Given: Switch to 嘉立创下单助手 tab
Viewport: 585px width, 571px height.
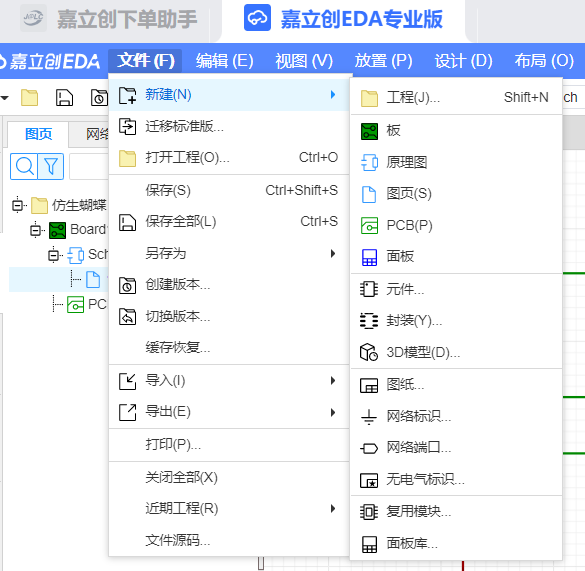Looking at the screenshot, I should [x=110, y=19].
